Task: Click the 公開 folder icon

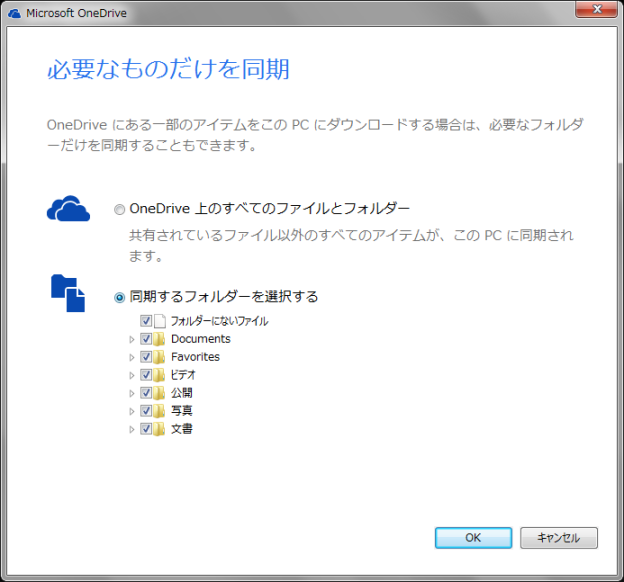Action: coord(159,393)
